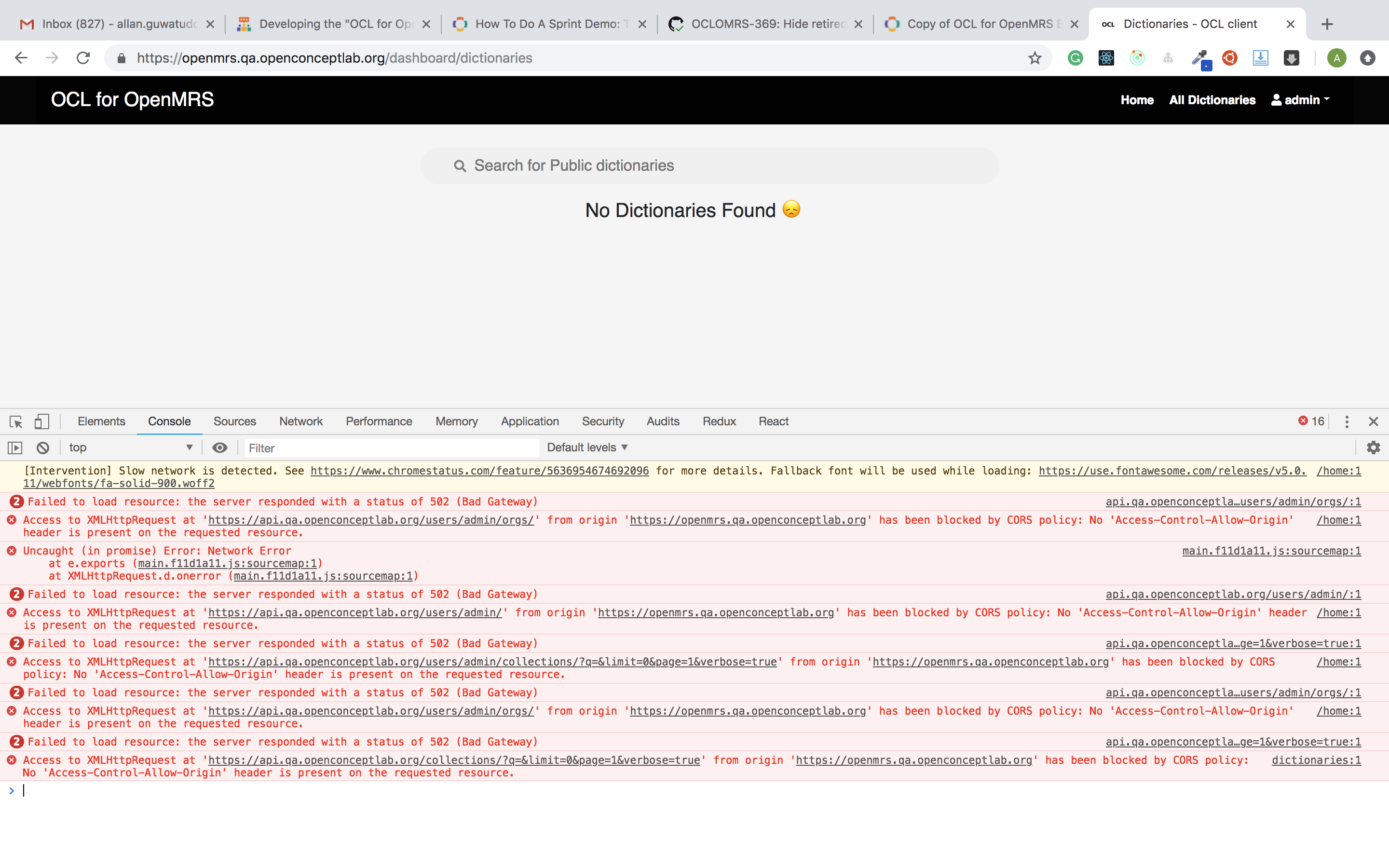Open a new browser tab

pos(1327,24)
